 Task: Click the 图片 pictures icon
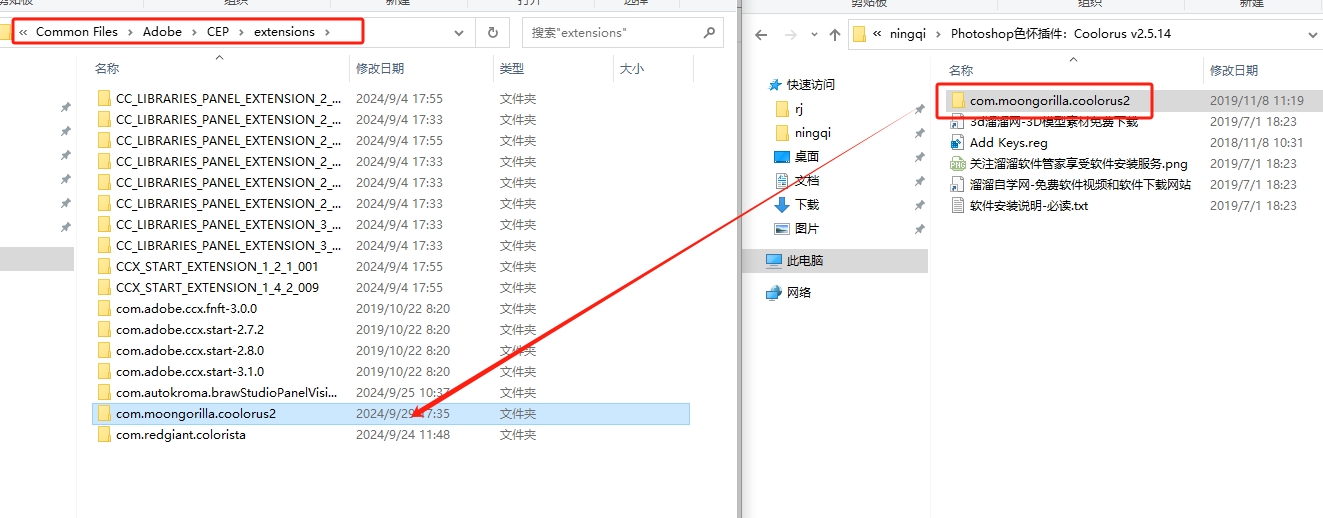pos(783,229)
